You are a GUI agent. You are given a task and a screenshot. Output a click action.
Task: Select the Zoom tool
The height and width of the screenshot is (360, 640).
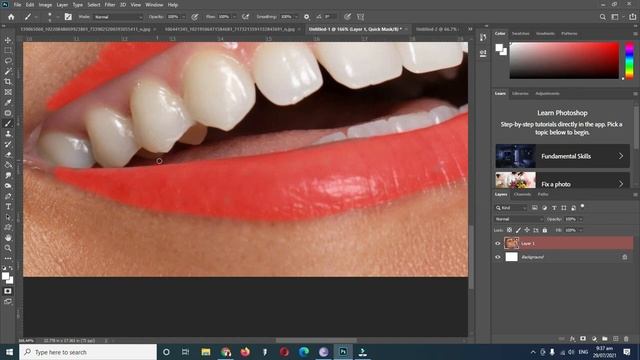[8, 248]
